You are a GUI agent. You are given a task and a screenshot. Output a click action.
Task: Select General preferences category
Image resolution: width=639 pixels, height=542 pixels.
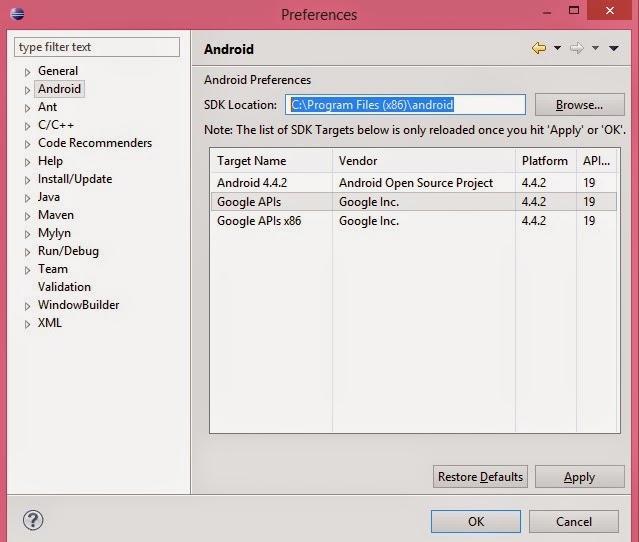[x=58, y=71]
